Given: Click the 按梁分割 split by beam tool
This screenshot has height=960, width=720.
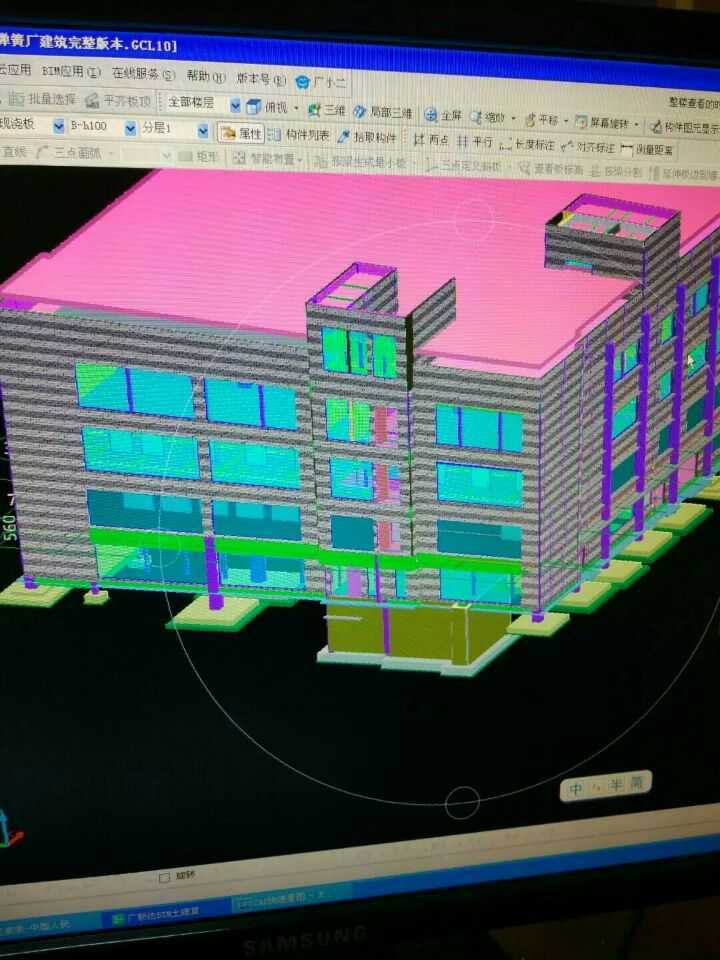Looking at the screenshot, I should [615, 171].
